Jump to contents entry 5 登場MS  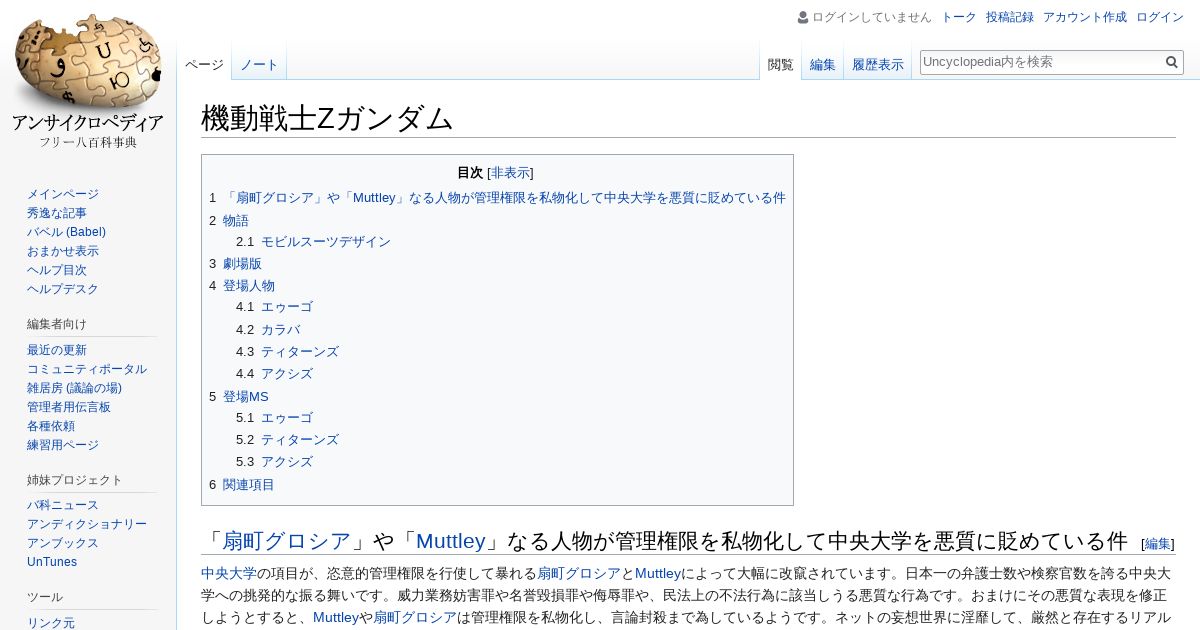pyautogui.click(x=239, y=397)
